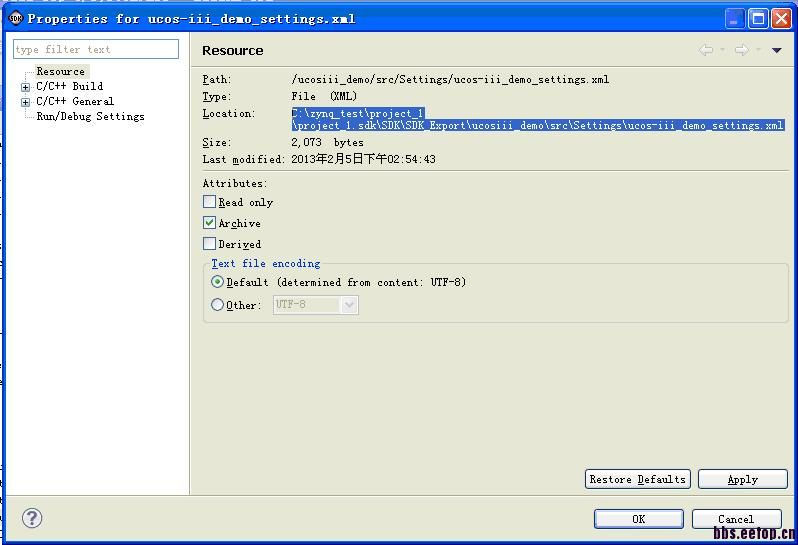Screen dimensions: 798x545
Task: Select Resource in the property tree
Action: [61, 71]
